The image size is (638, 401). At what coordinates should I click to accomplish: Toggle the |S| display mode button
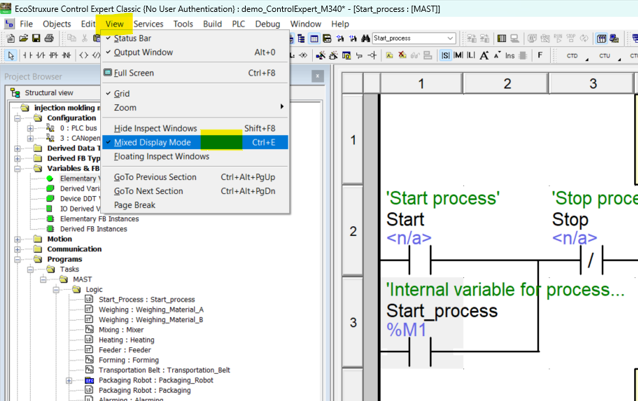tap(446, 55)
